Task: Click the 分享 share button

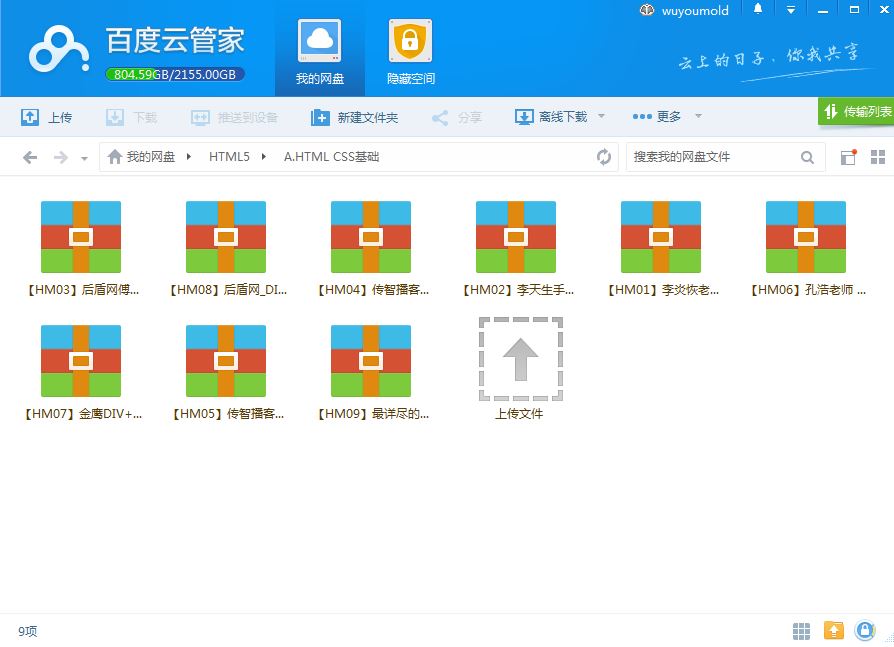Action: 457,117
